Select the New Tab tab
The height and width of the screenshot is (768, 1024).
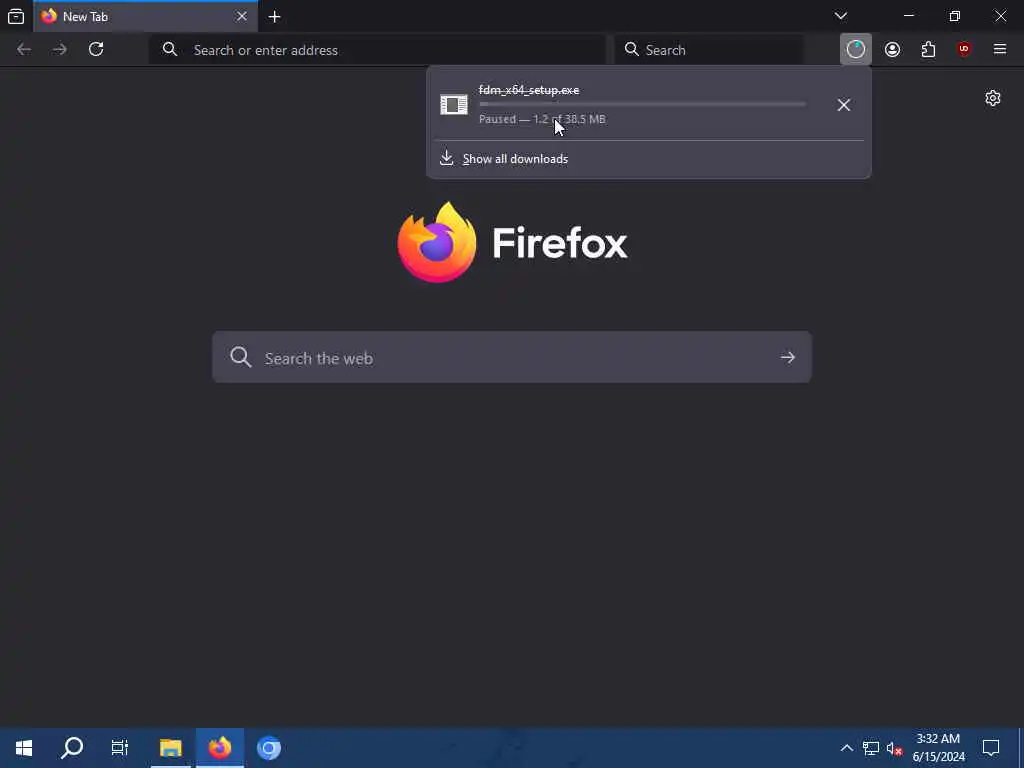[146, 16]
